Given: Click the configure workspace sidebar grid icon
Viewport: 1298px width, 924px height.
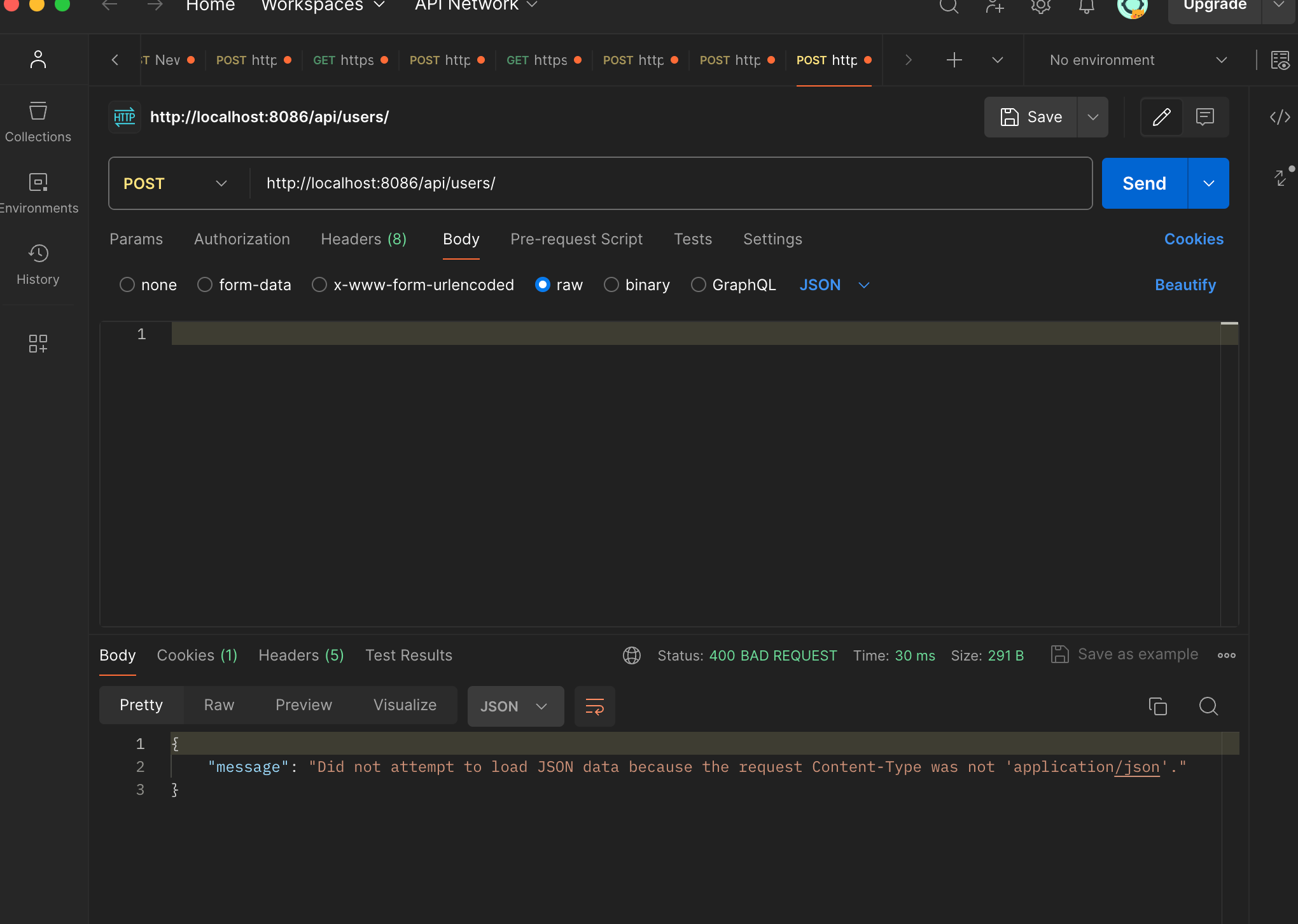Looking at the screenshot, I should 38,344.
